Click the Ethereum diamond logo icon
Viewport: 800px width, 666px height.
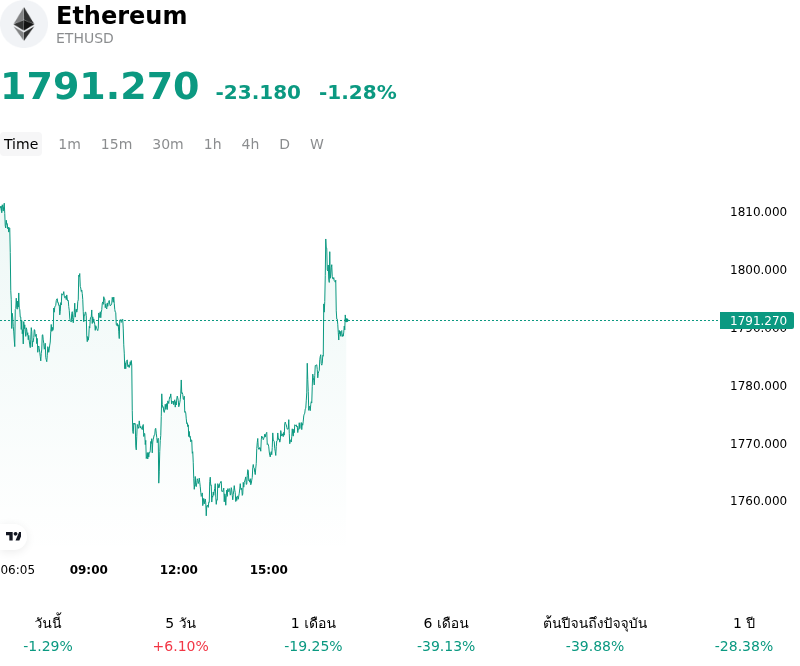tap(23, 24)
